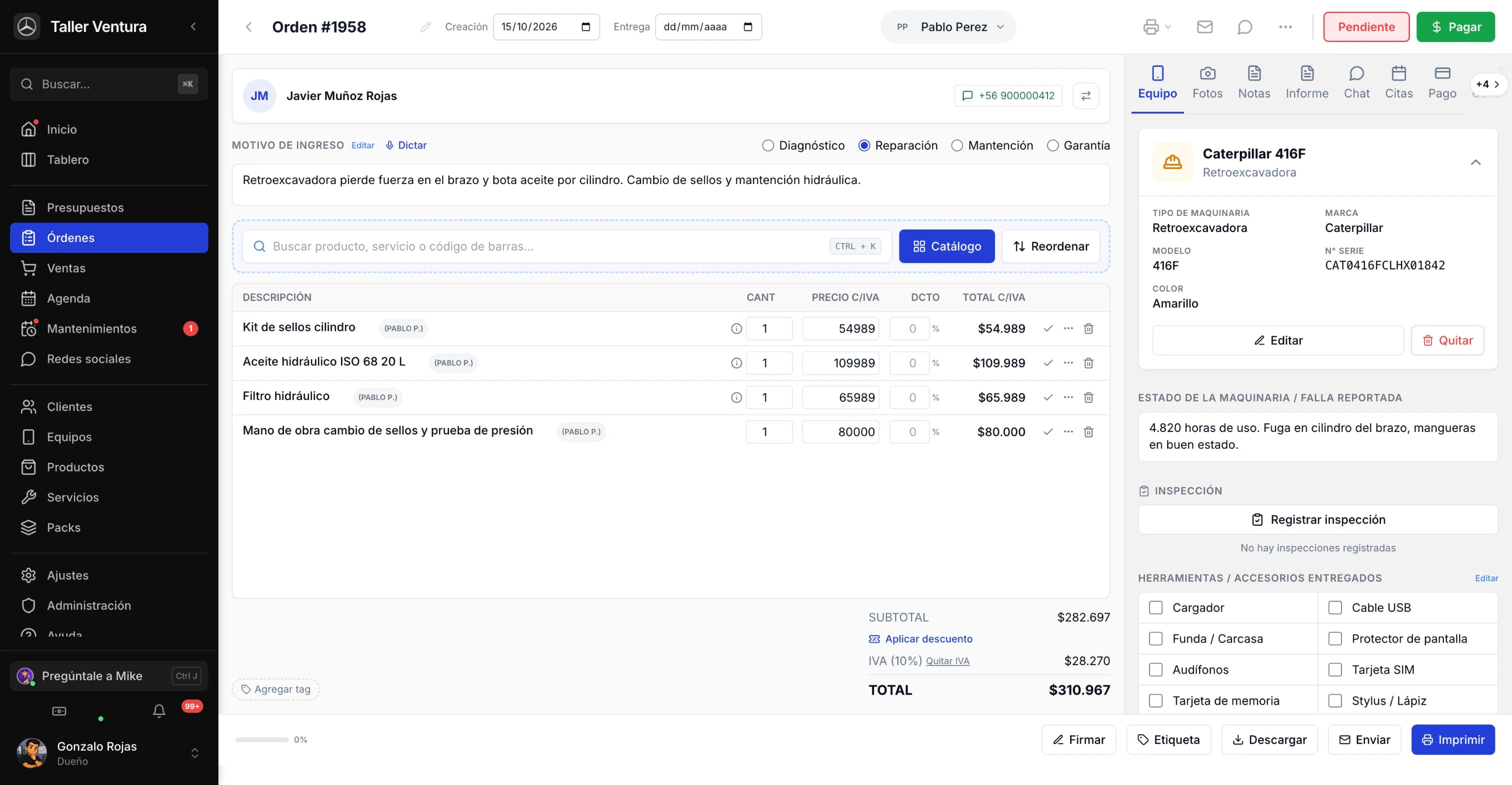
Task: Collapse the Caterpillar 416F equipment card
Action: [x=1475, y=162]
